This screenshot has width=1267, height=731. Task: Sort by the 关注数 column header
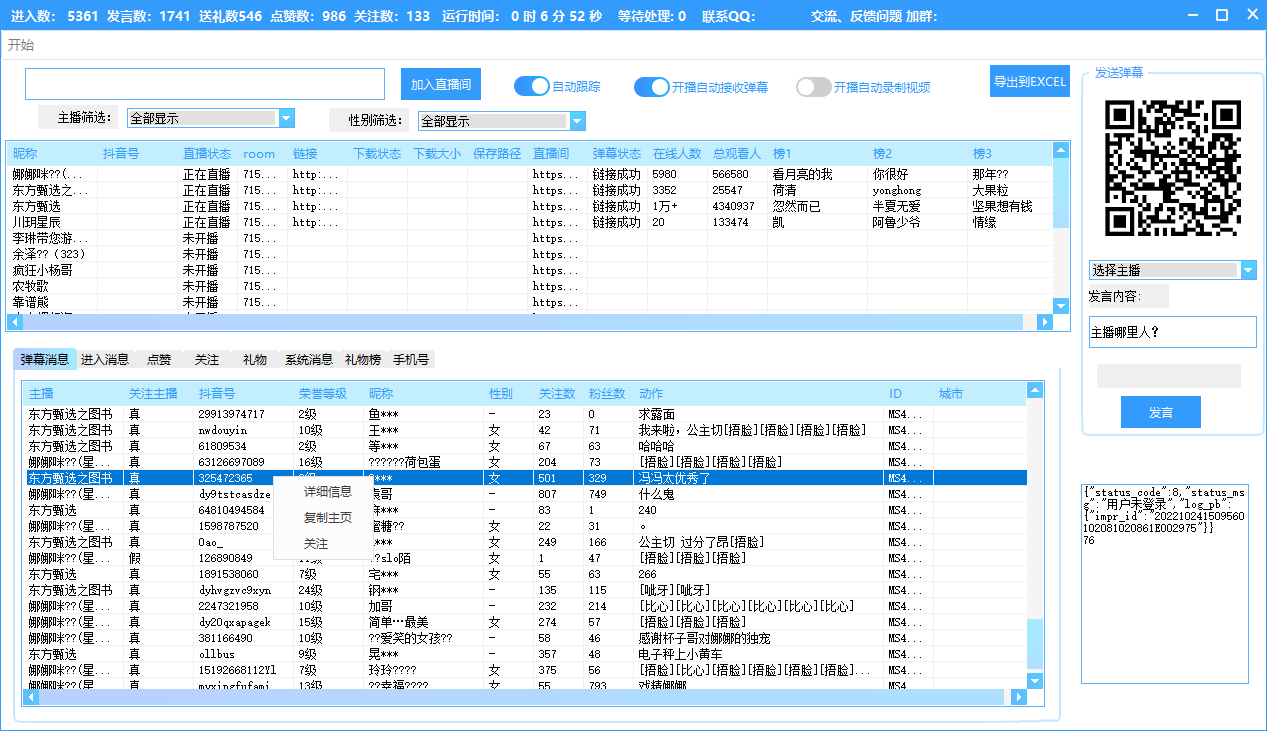point(557,394)
